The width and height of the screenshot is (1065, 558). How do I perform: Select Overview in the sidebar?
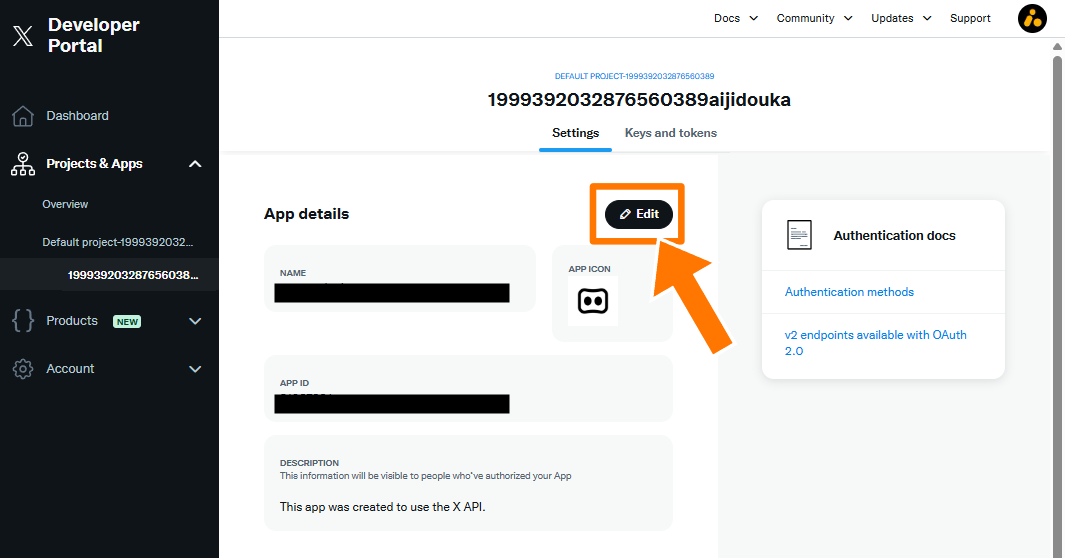click(65, 204)
